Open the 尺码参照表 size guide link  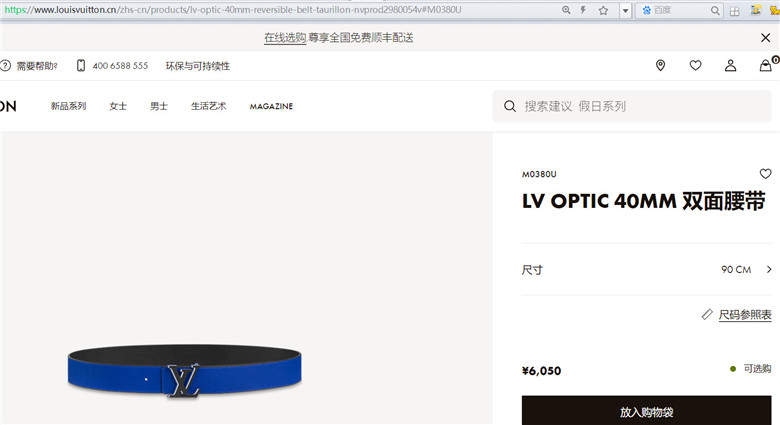point(745,315)
